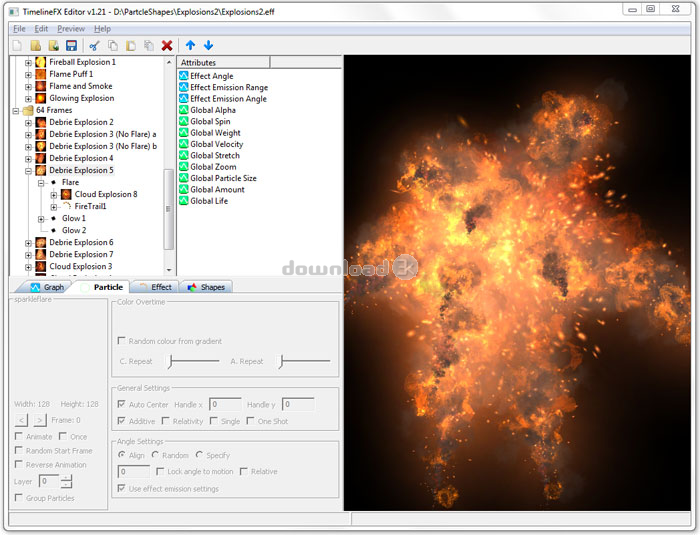Toggle the Relativity checkbox
Screen dimensions: 700x535
pyautogui.click(x=165, y=421)
